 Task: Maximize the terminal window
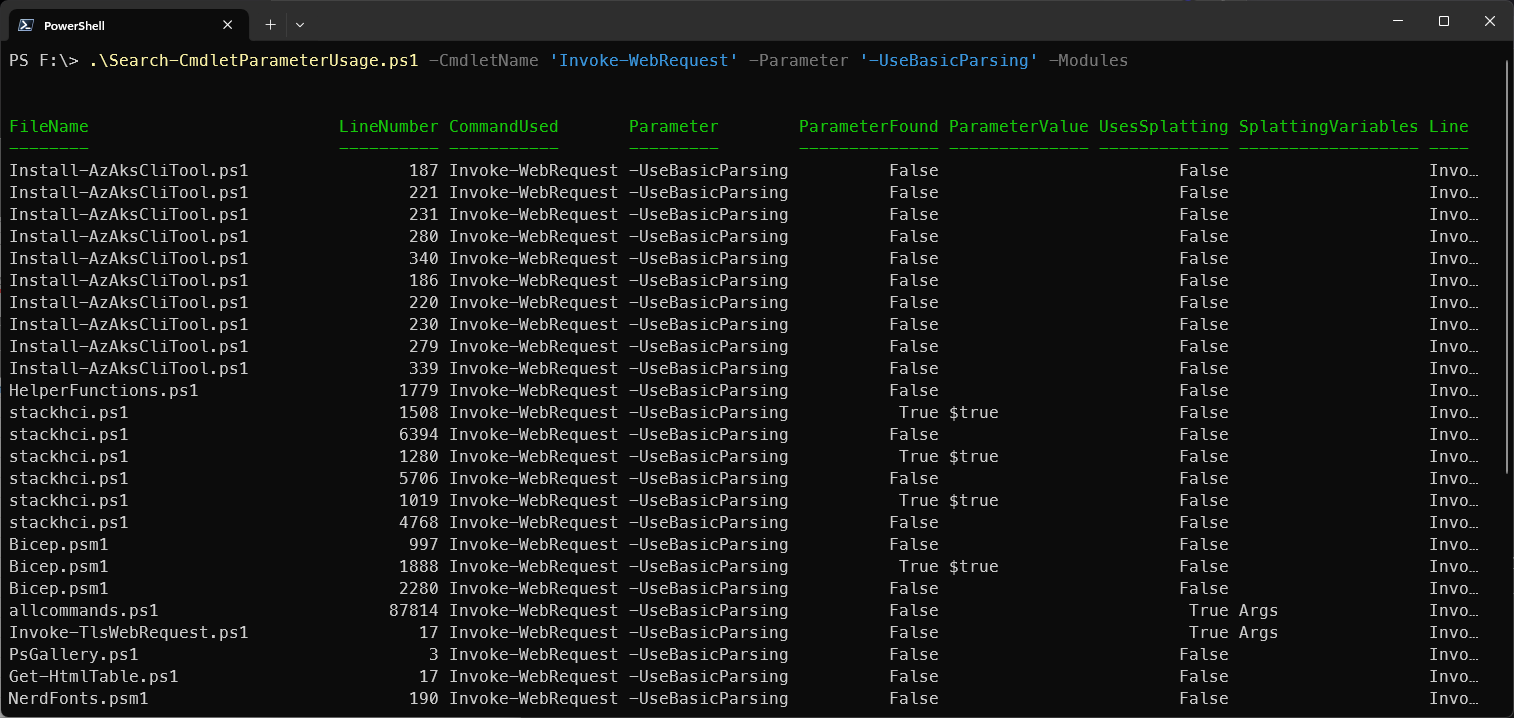pos(1444,21)
